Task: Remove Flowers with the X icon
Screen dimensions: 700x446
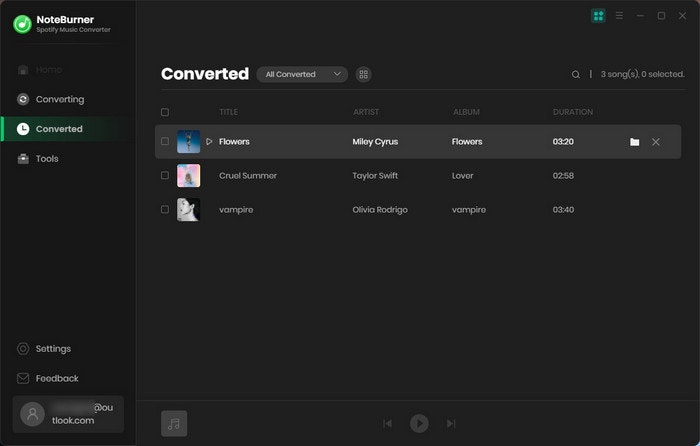Action: [x=655, y=142]
